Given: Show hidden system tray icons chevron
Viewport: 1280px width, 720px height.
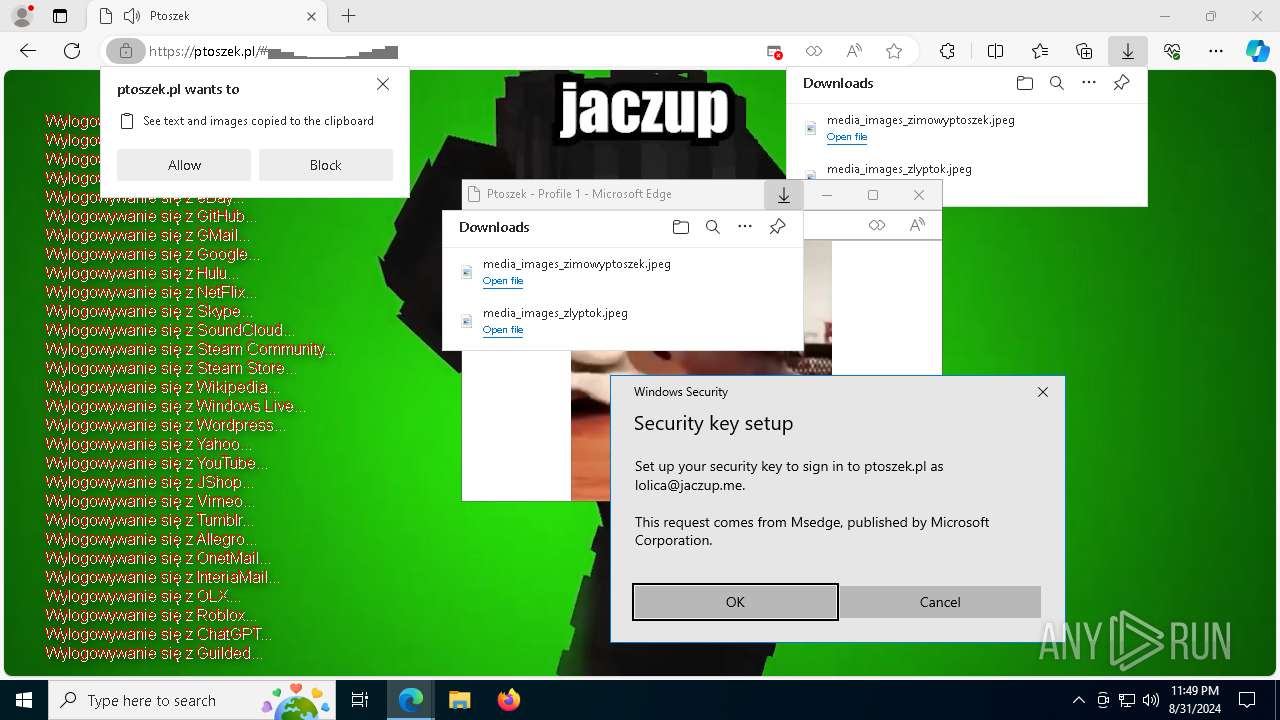Looking at the screenshot, I should [1078, 700].
